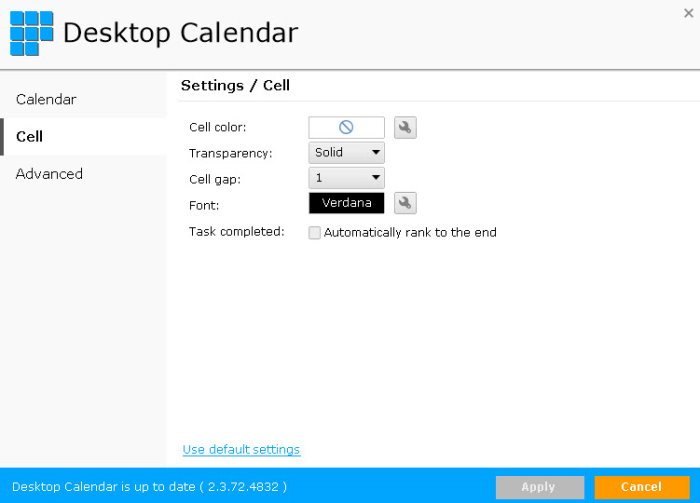Switch to the Calendar settings tab
This screenshot has width=700, height=503.
click(83, 99)
